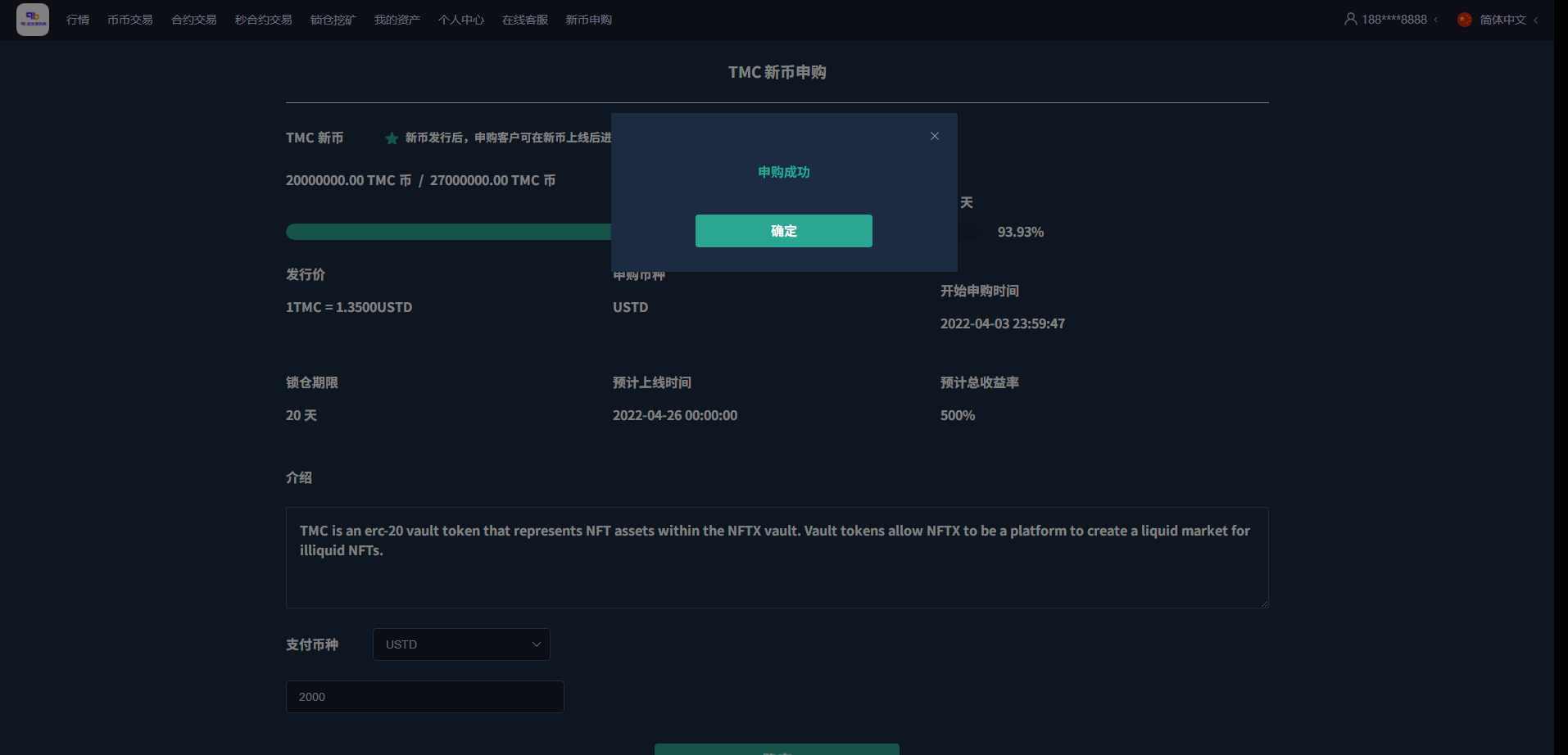The image size is (1568, 755).
Task: Click the 发行价 label
Action: click(x=306, y=274)
